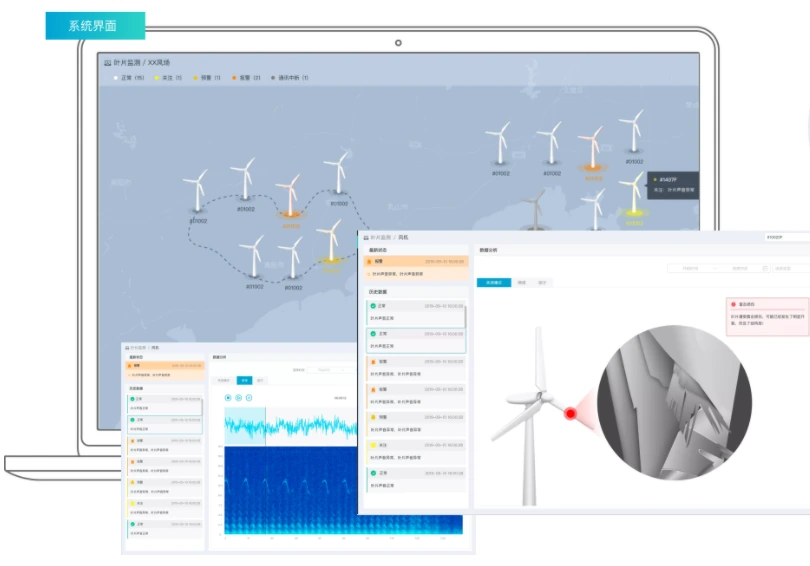Switch to the last grey tab in the 3D window
810x566 pixels.
click(x=542, y=282)
